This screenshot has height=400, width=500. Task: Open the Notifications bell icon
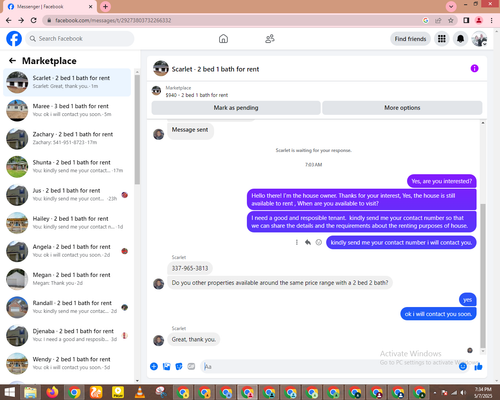tap(460, 39)
